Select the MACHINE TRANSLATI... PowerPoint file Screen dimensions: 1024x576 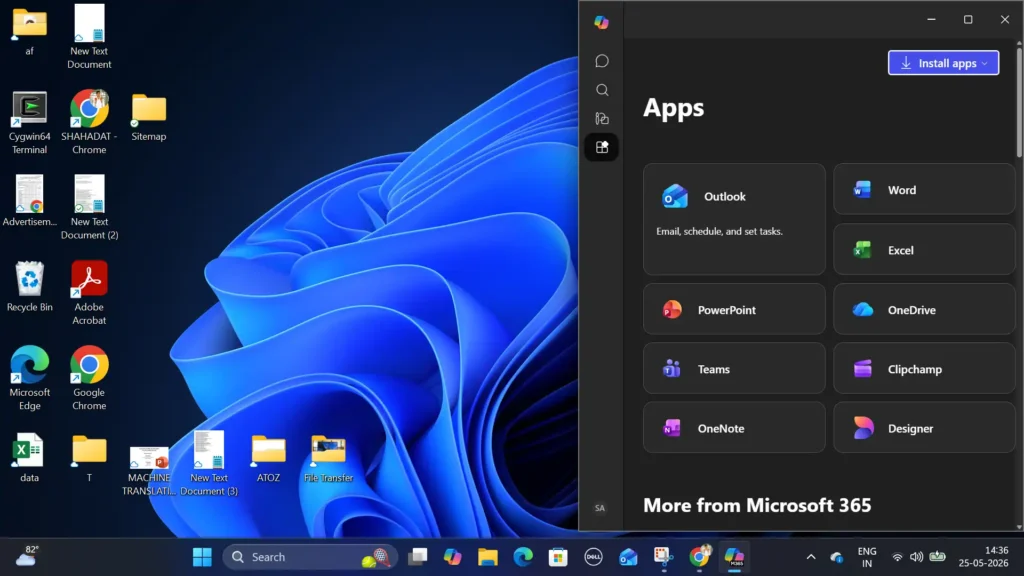click(149, 470)
